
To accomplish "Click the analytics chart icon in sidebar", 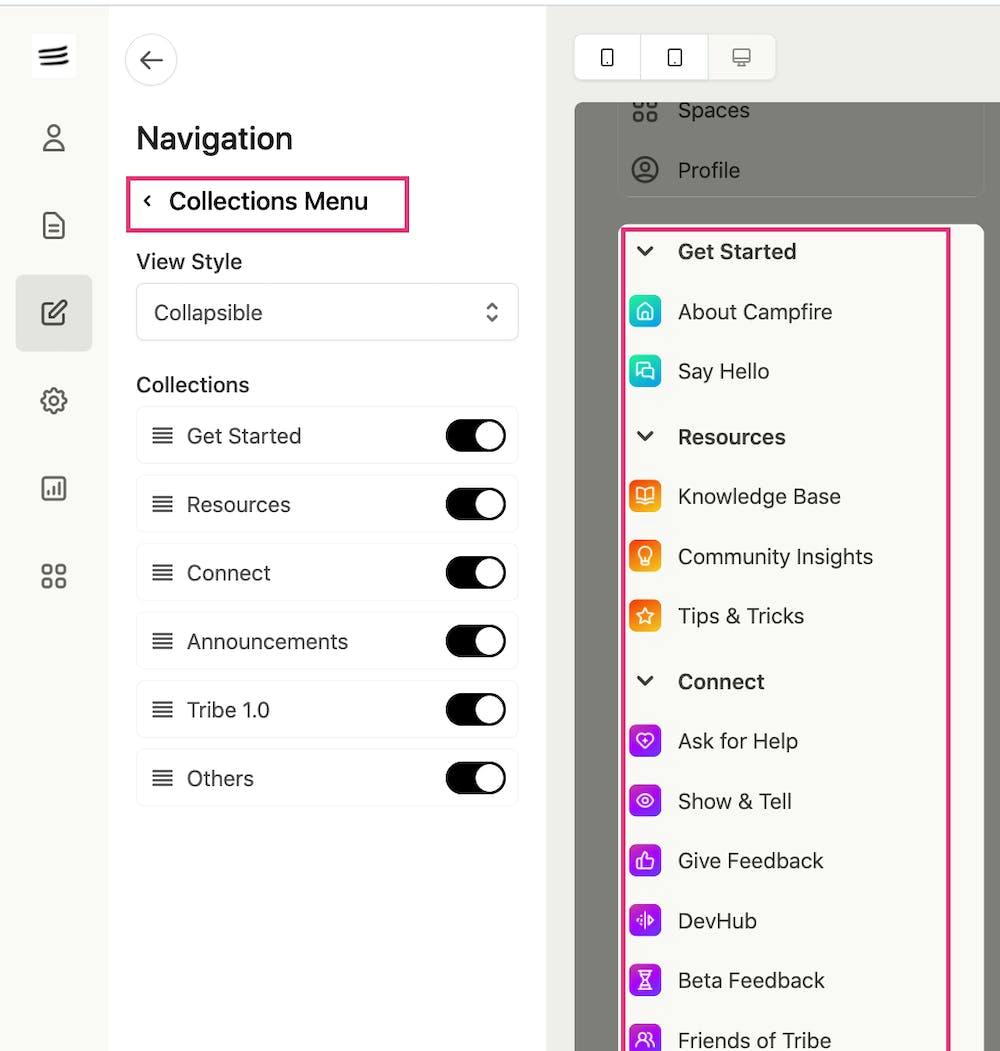I will click(54, 488).
